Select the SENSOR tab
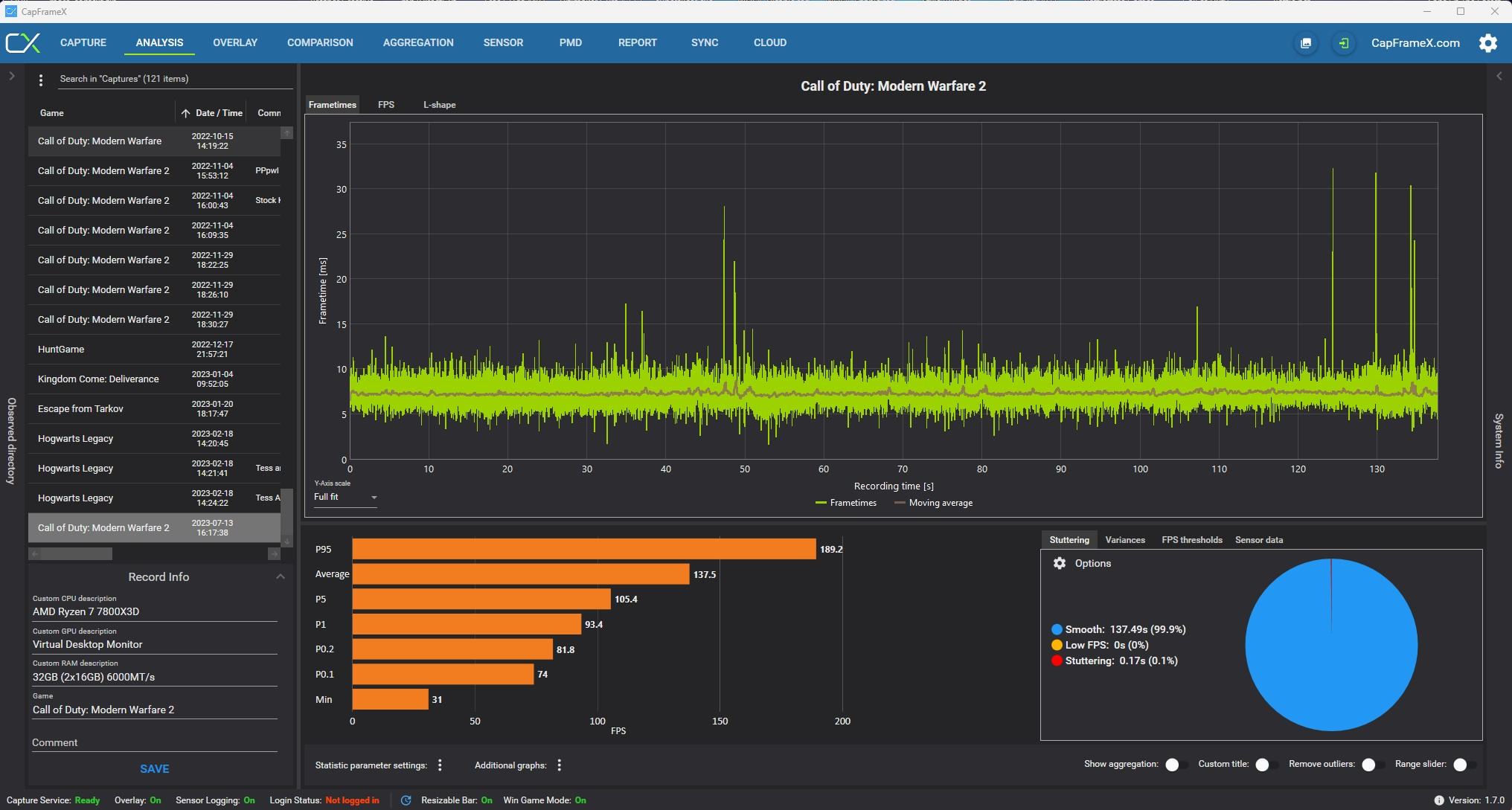The width and height of the screenshot is (1512, 810). 503,42
